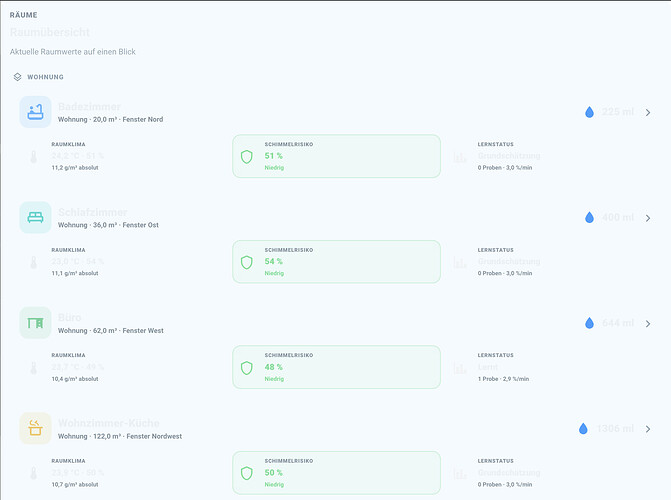The height and width of the screenshot is (500, 671).
Task: Click the Schlafzimmer room name heading
Action: pos(92,212)
